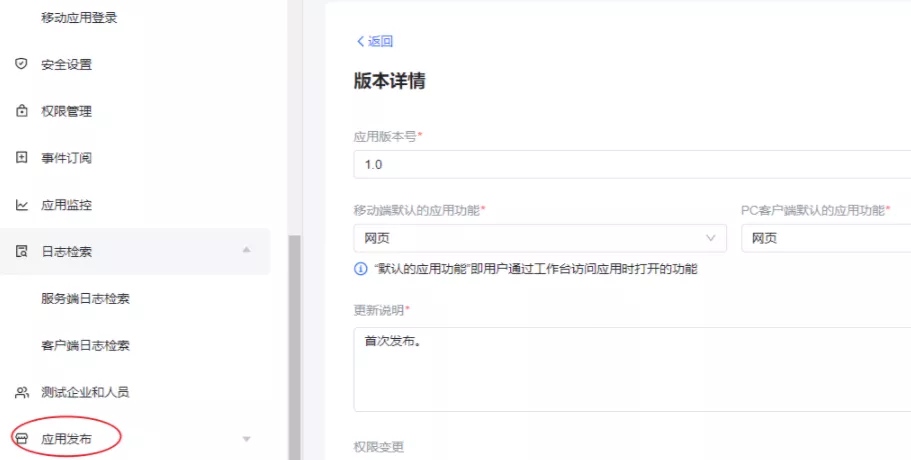Open the 移动端默认的应用功能 dropdown
The width and height of the screenshot is (911, 460).
(540, 238)
